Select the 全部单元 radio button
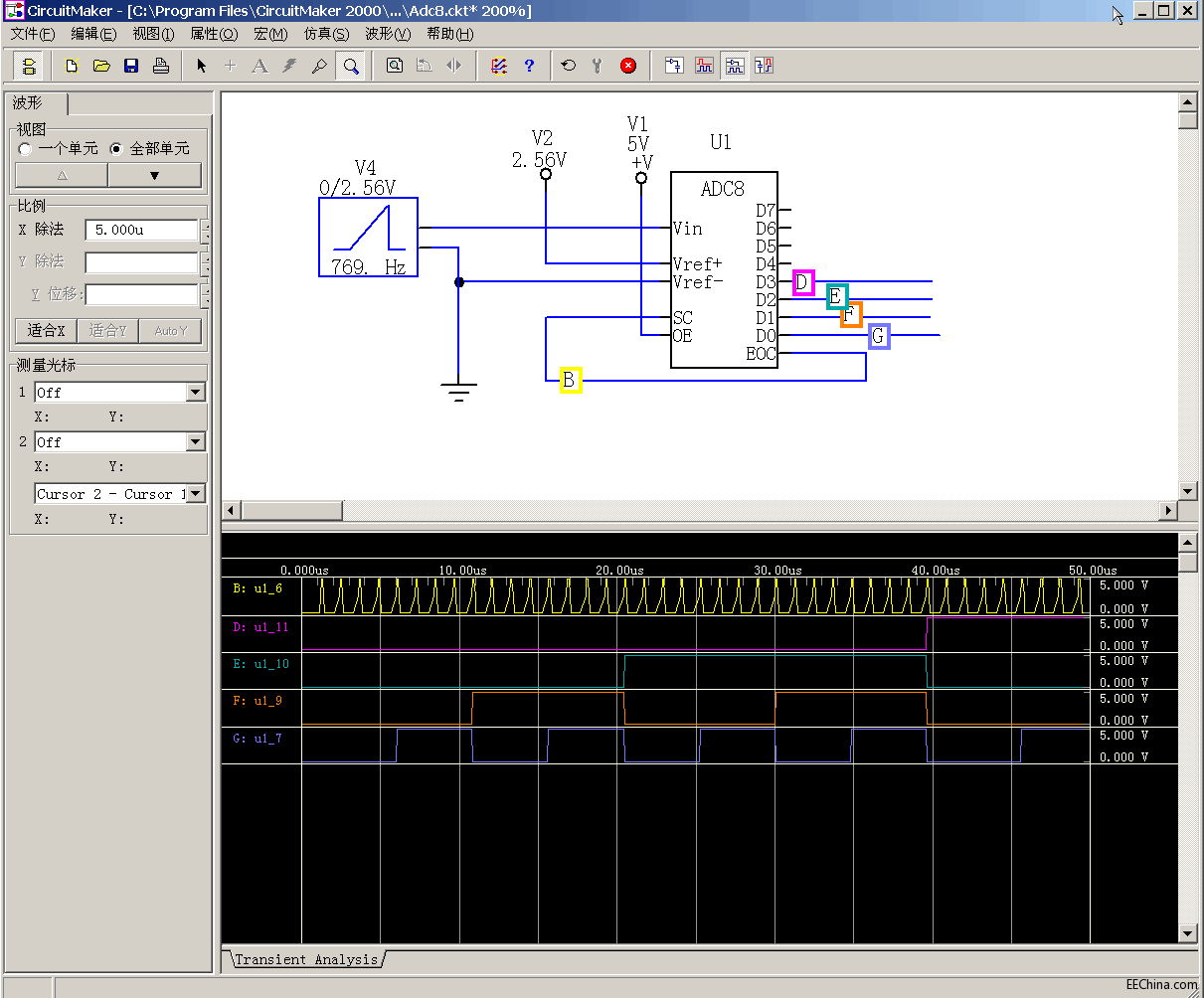Image resolution: width=1204 pixels, height=998 pixels. click(x=116, y=148)
